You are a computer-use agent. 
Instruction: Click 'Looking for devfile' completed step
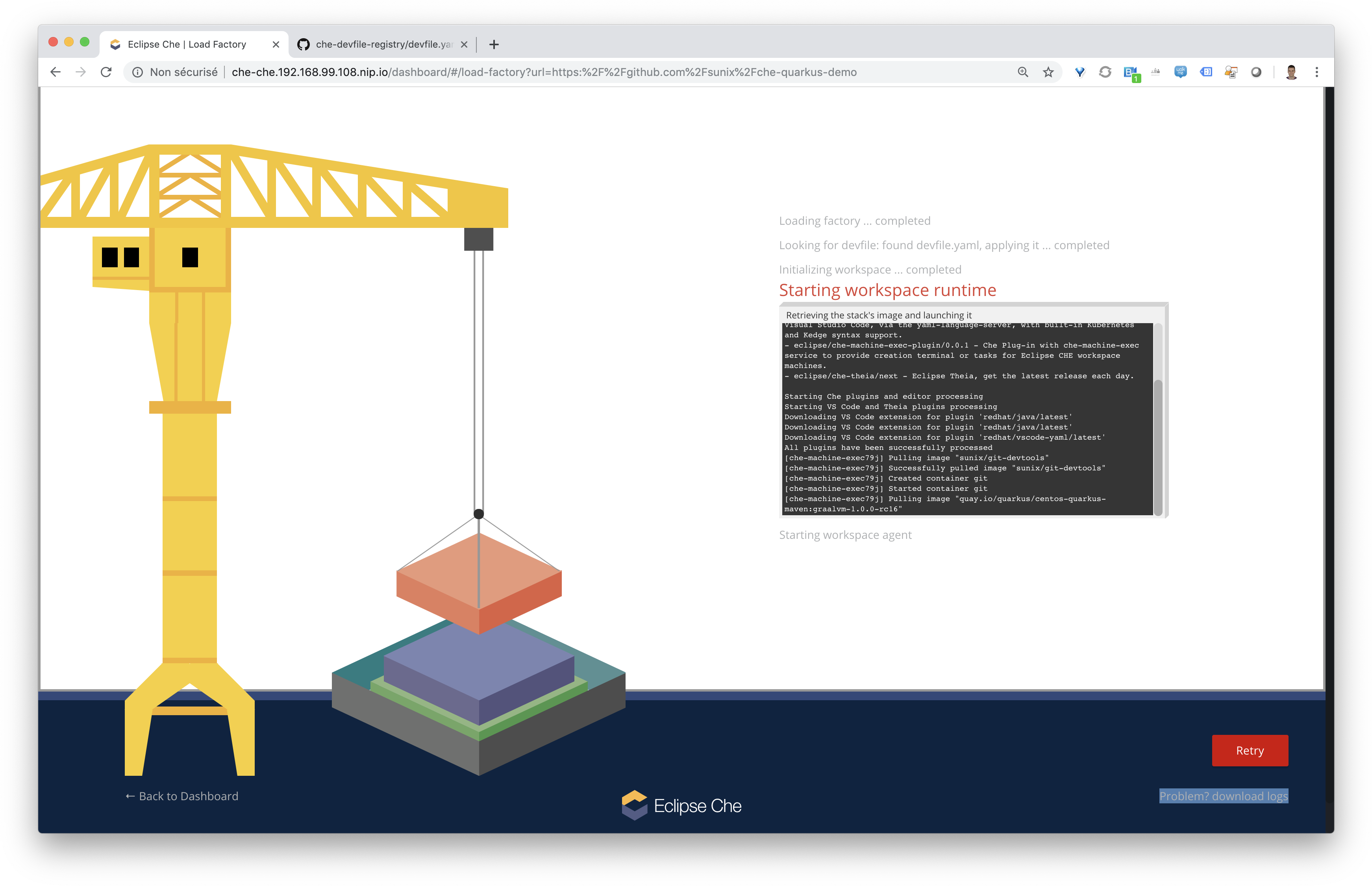pos(944,245)
